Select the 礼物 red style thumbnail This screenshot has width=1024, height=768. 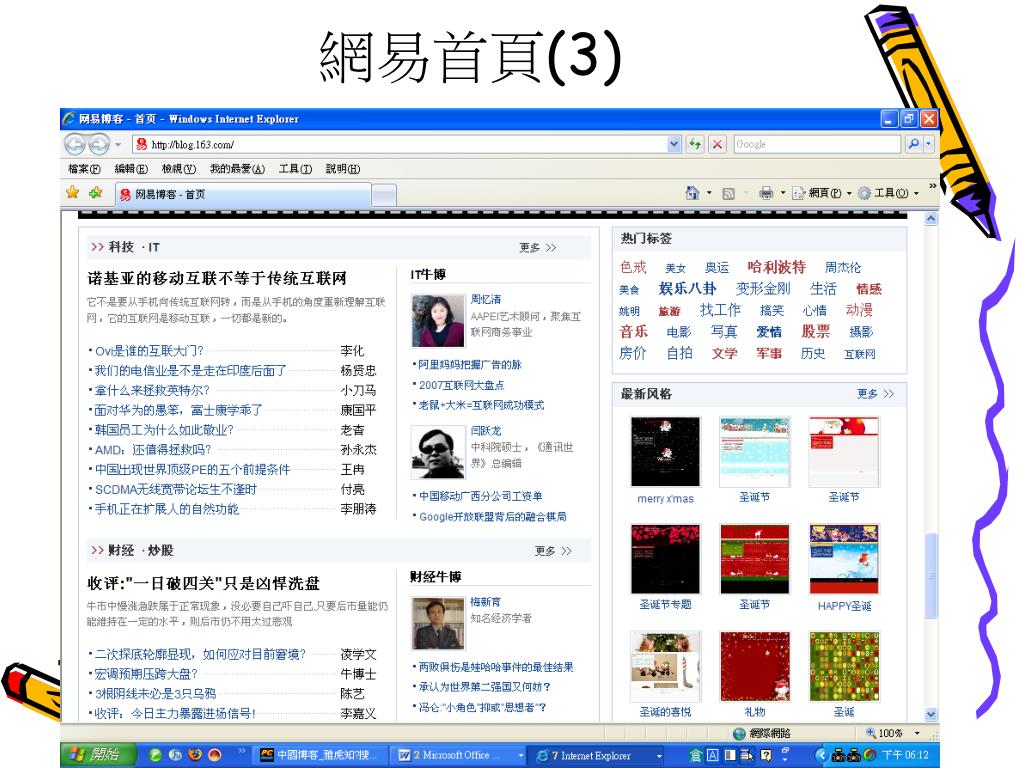pos(754,666)
